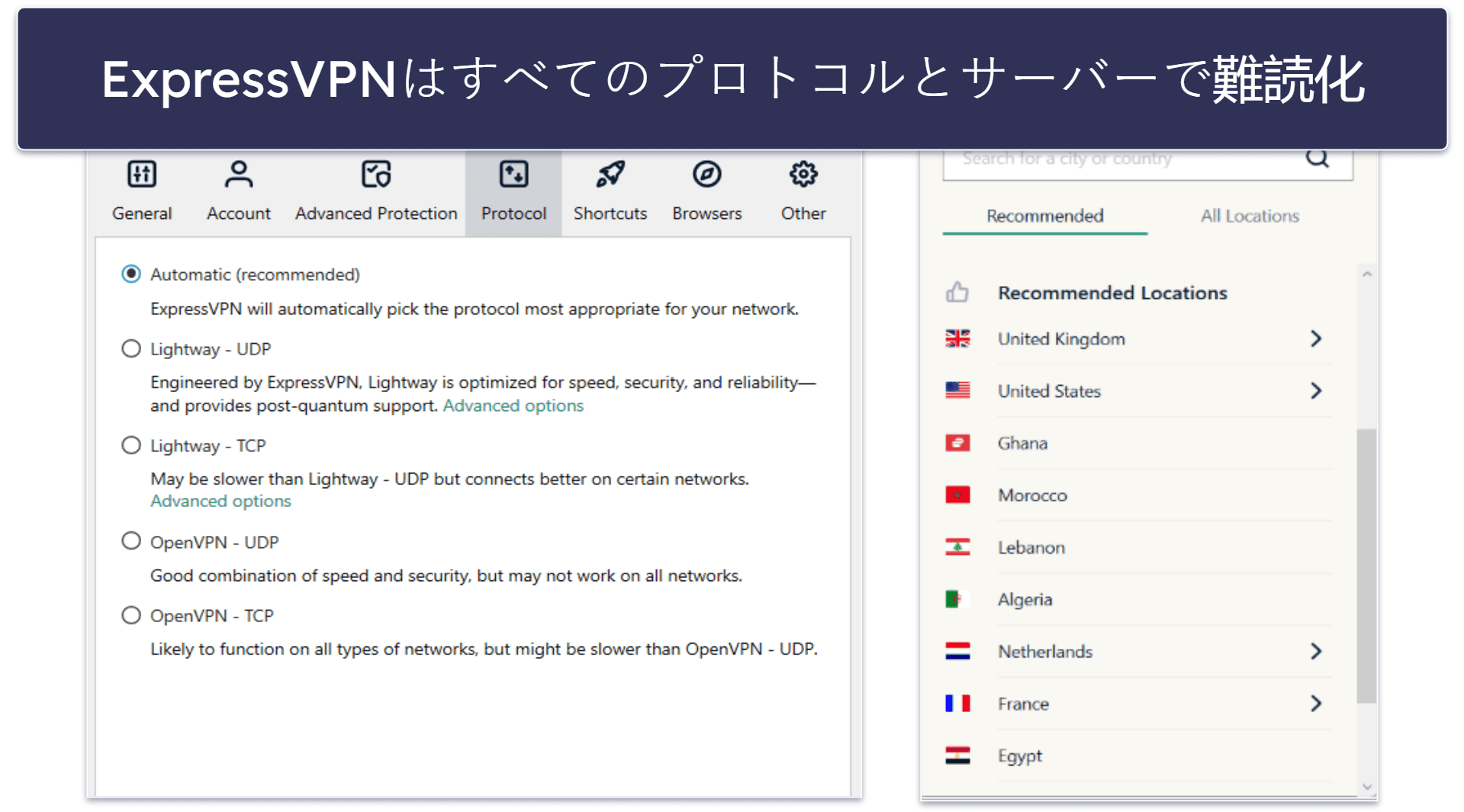Select the Protocol tab icon
This screenshot has height=812, width=1464.
coord(513,175)
